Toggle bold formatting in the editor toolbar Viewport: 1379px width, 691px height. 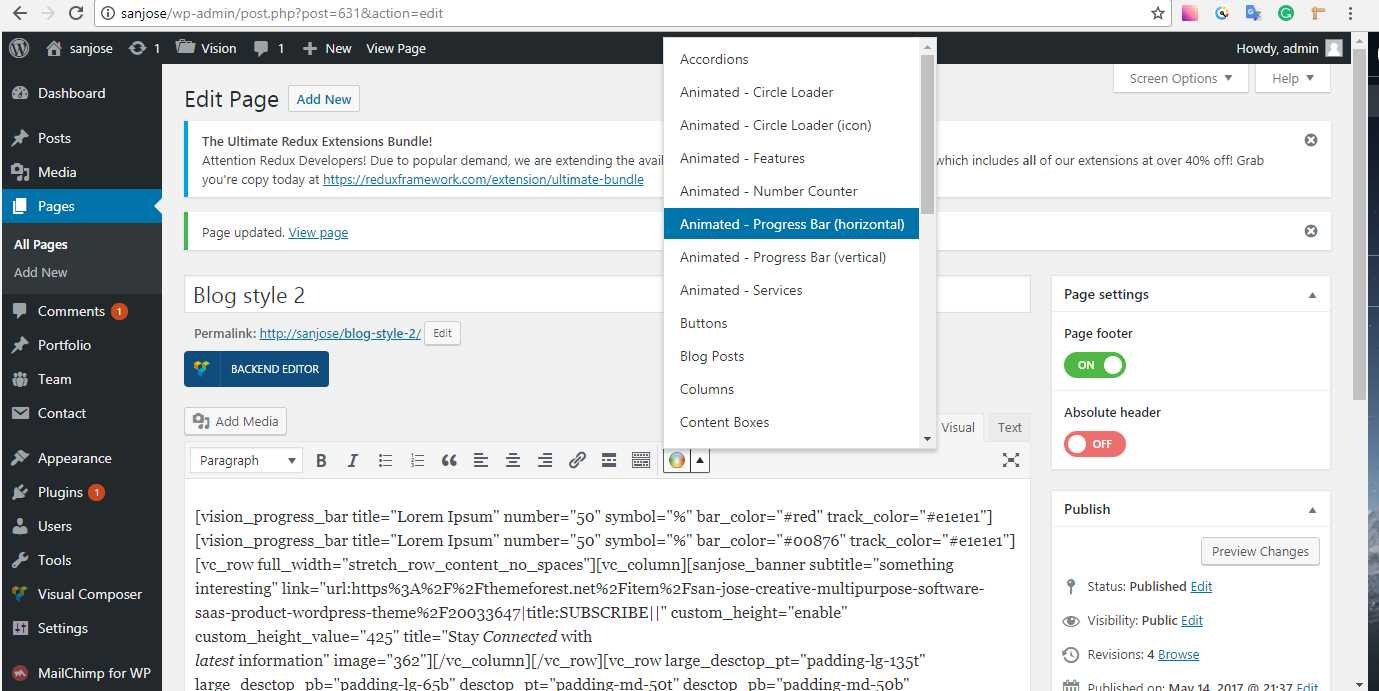[x=321, y=460]
